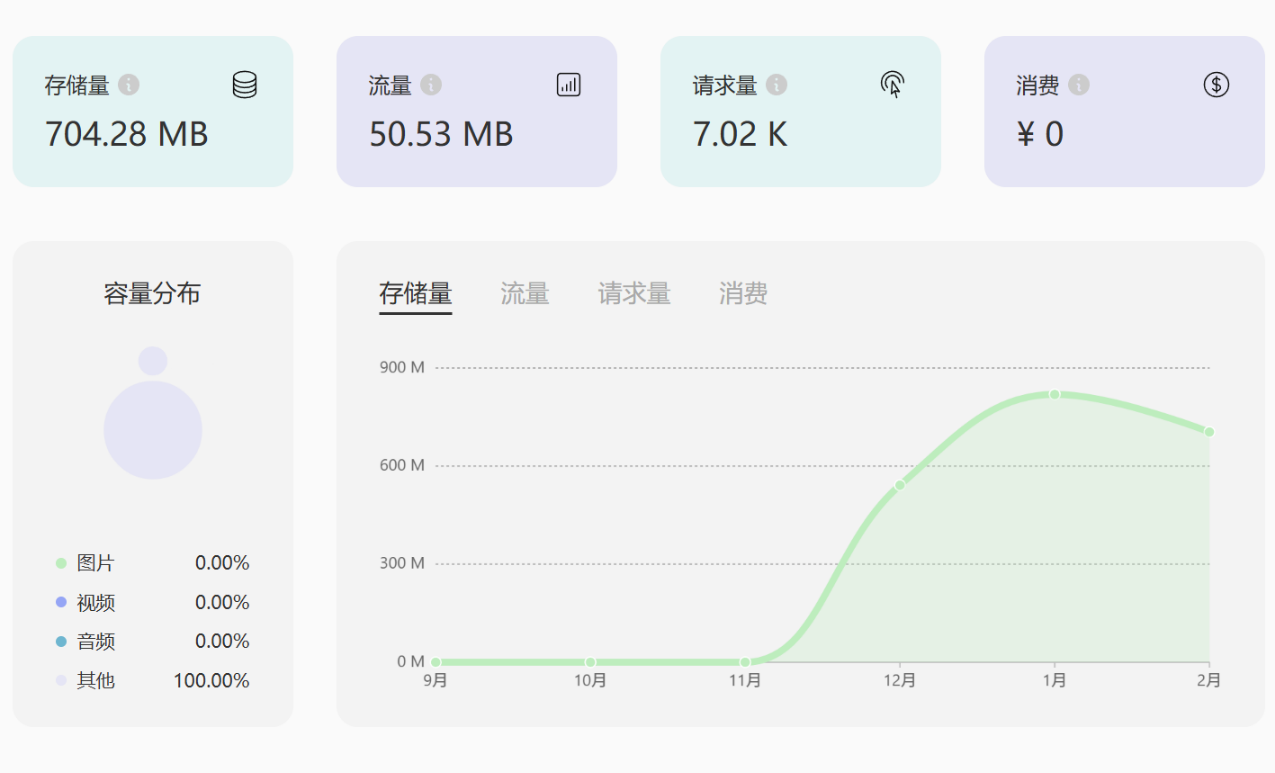
Task: Click the 900 M axis label
Action: 402,367
